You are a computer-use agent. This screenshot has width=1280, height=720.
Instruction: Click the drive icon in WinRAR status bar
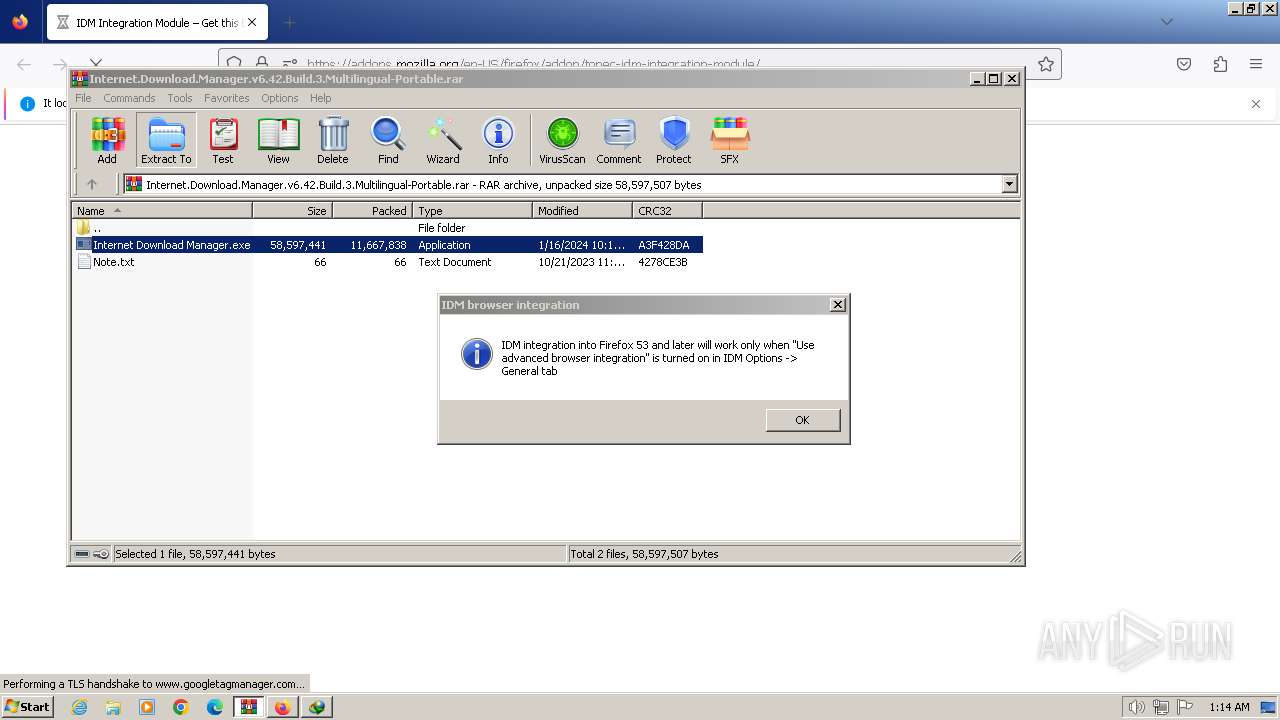[82, 554]
